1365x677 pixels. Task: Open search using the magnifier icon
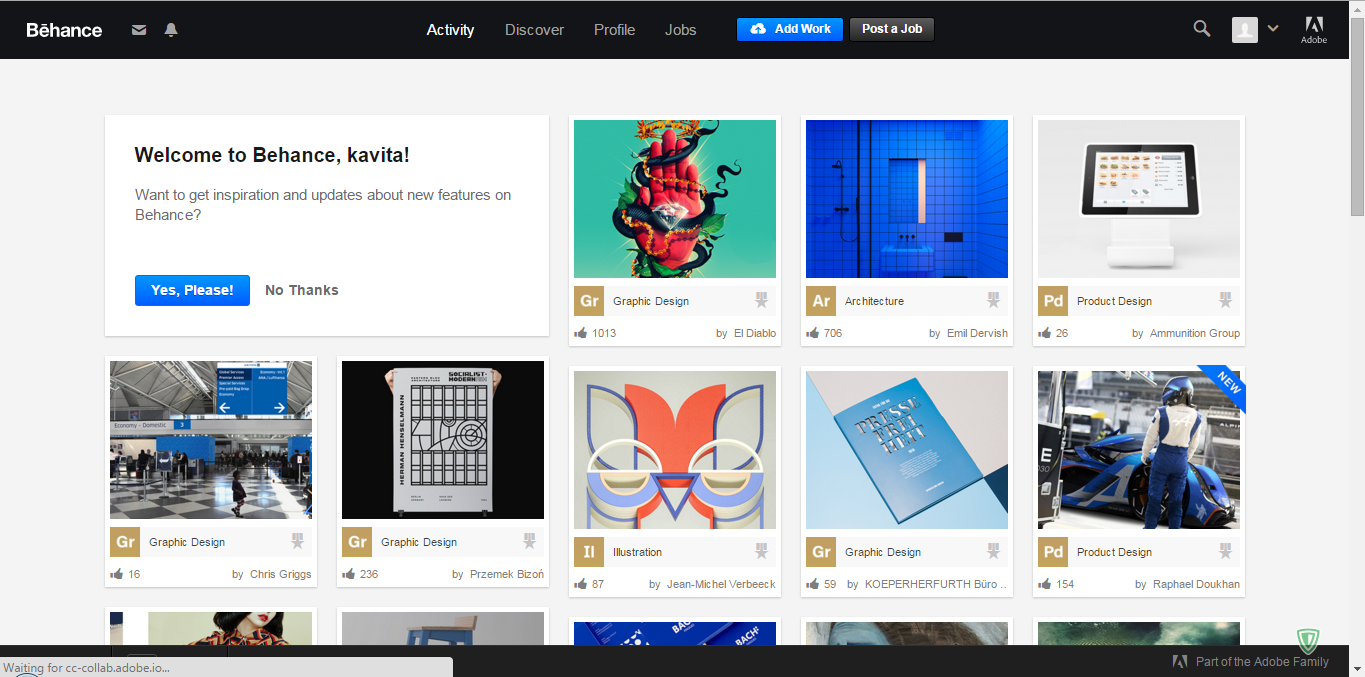(x=1201, y=29)
